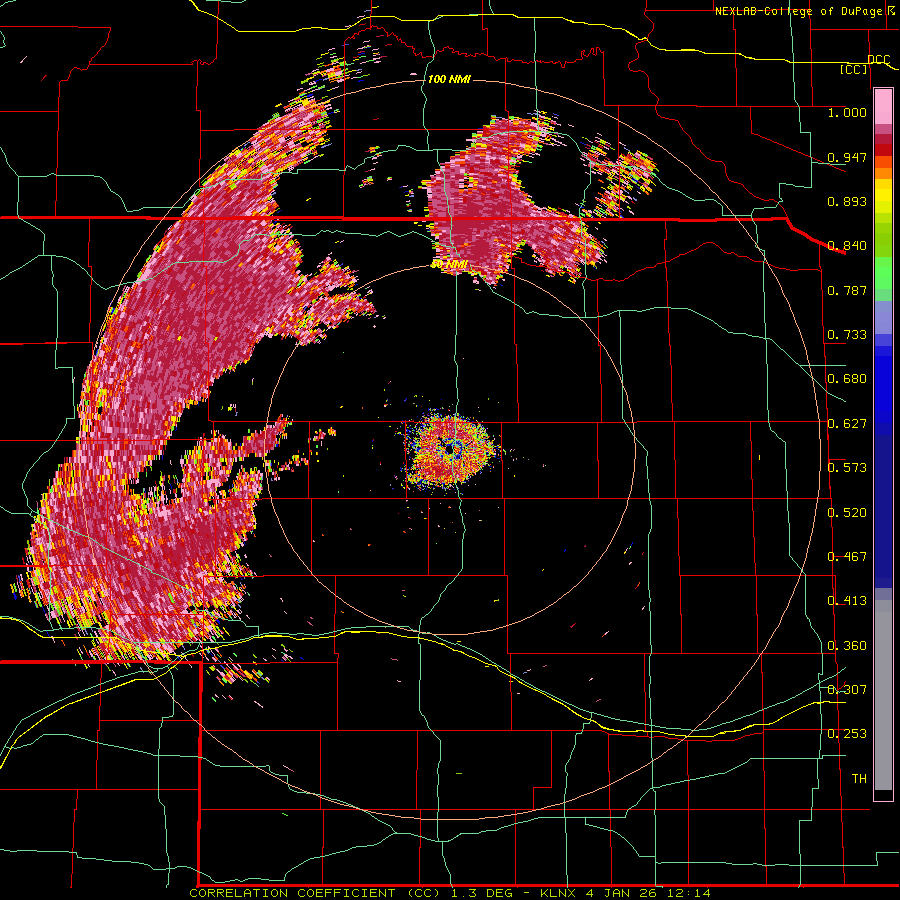900x900 pixels.
Task: Select the 0.787 legend value
Action: point(847,290)
